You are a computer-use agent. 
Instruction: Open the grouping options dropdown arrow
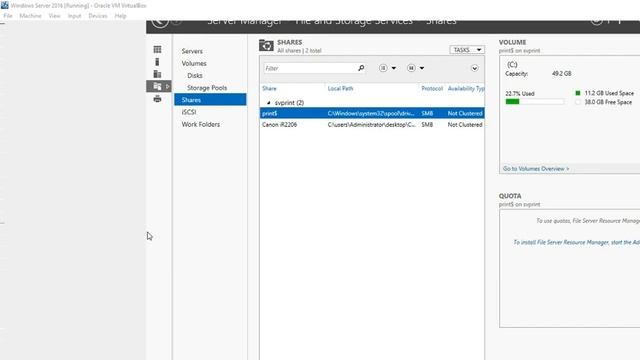tap(422, 68)
